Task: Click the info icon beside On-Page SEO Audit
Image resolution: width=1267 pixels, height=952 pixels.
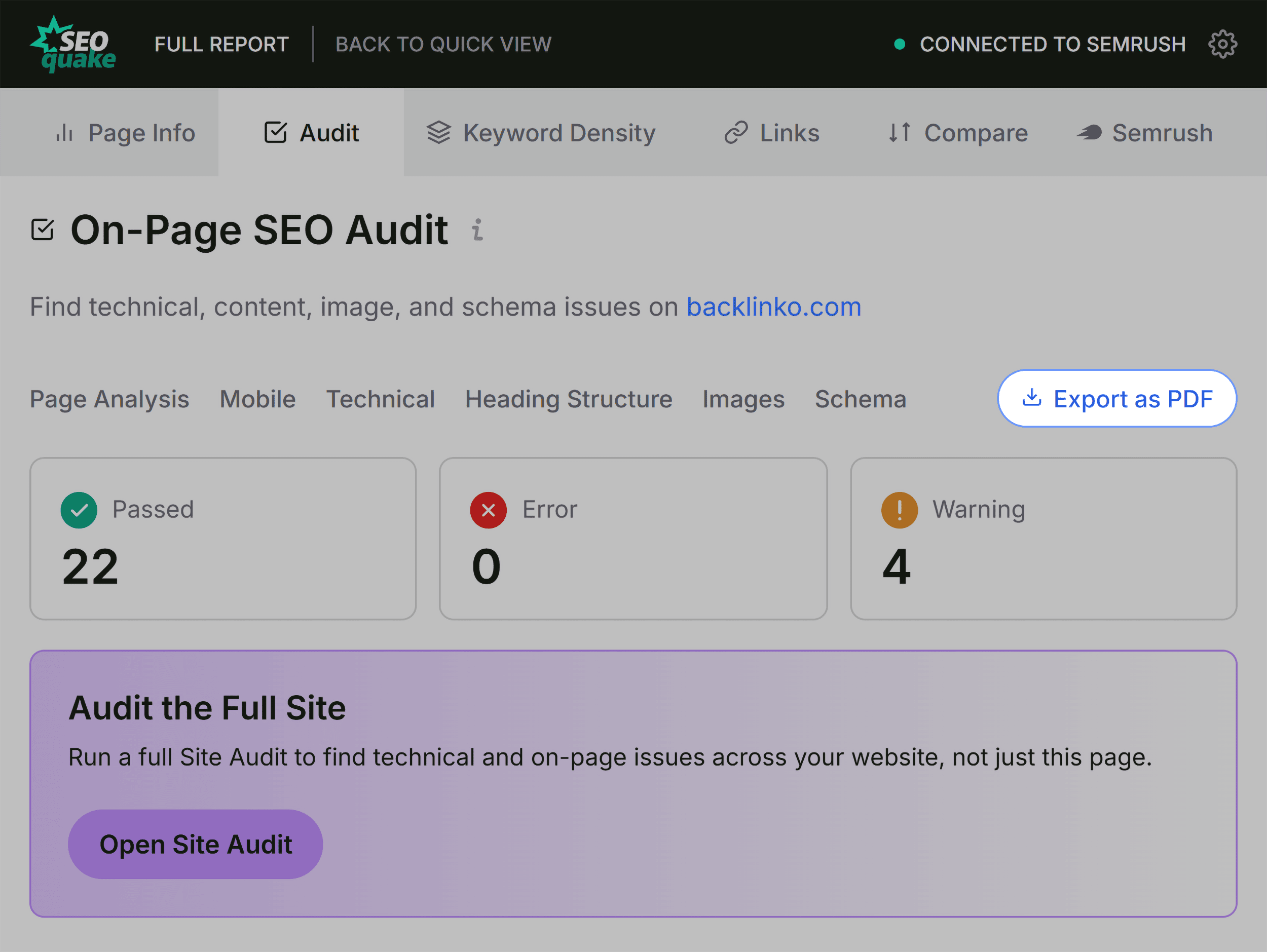Action: point(477,230)
